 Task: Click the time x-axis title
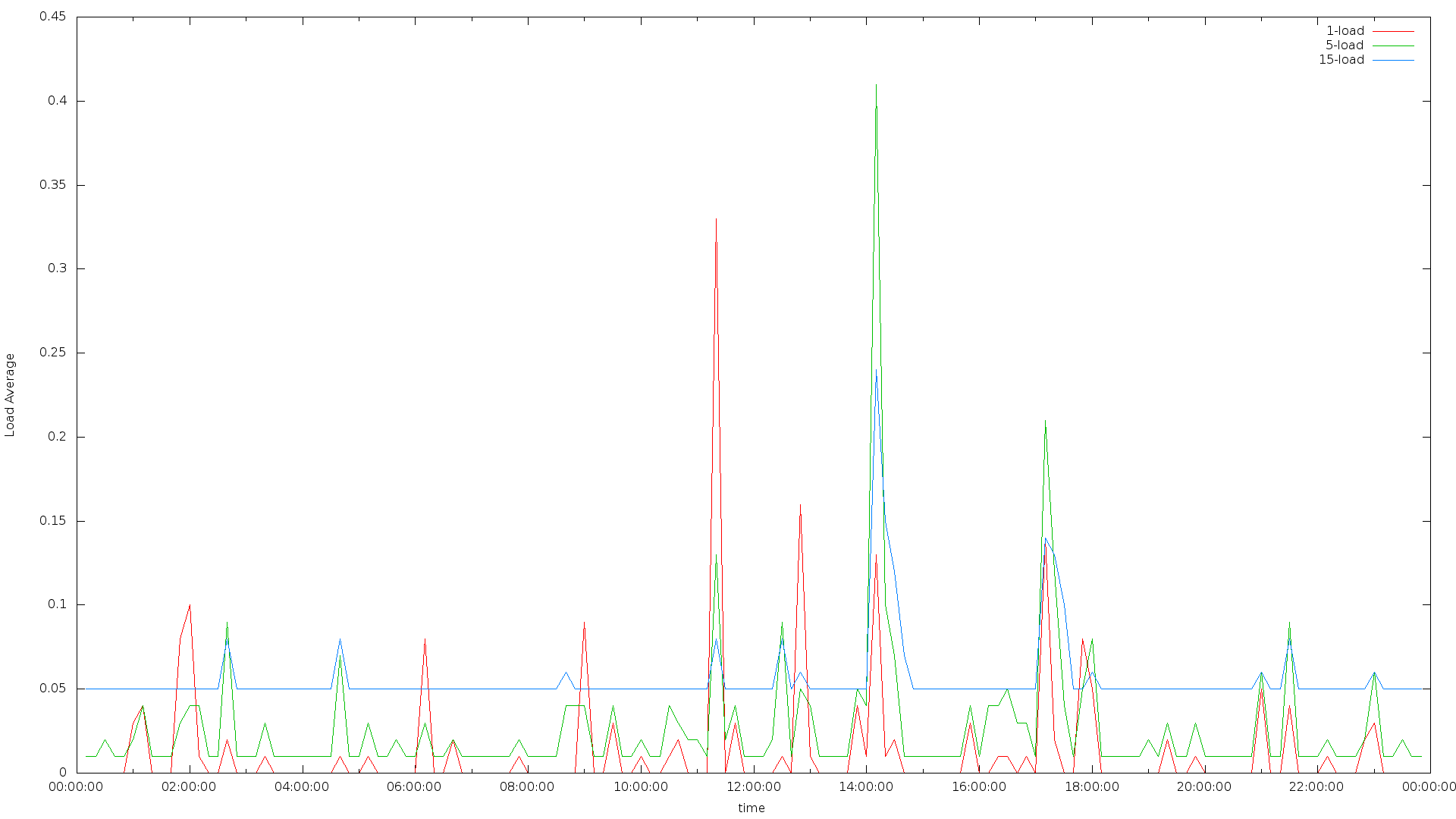[752, 808]
